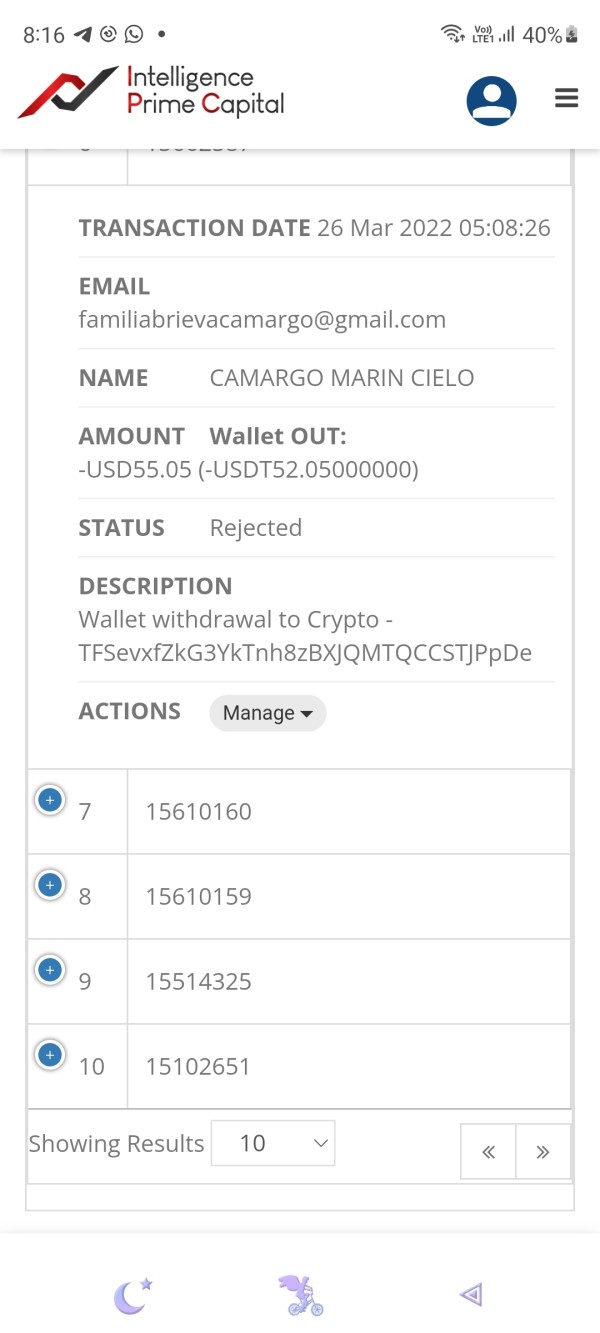Expand row 9 transaction details
The image size is (600, 1333).
coord(50,970)
